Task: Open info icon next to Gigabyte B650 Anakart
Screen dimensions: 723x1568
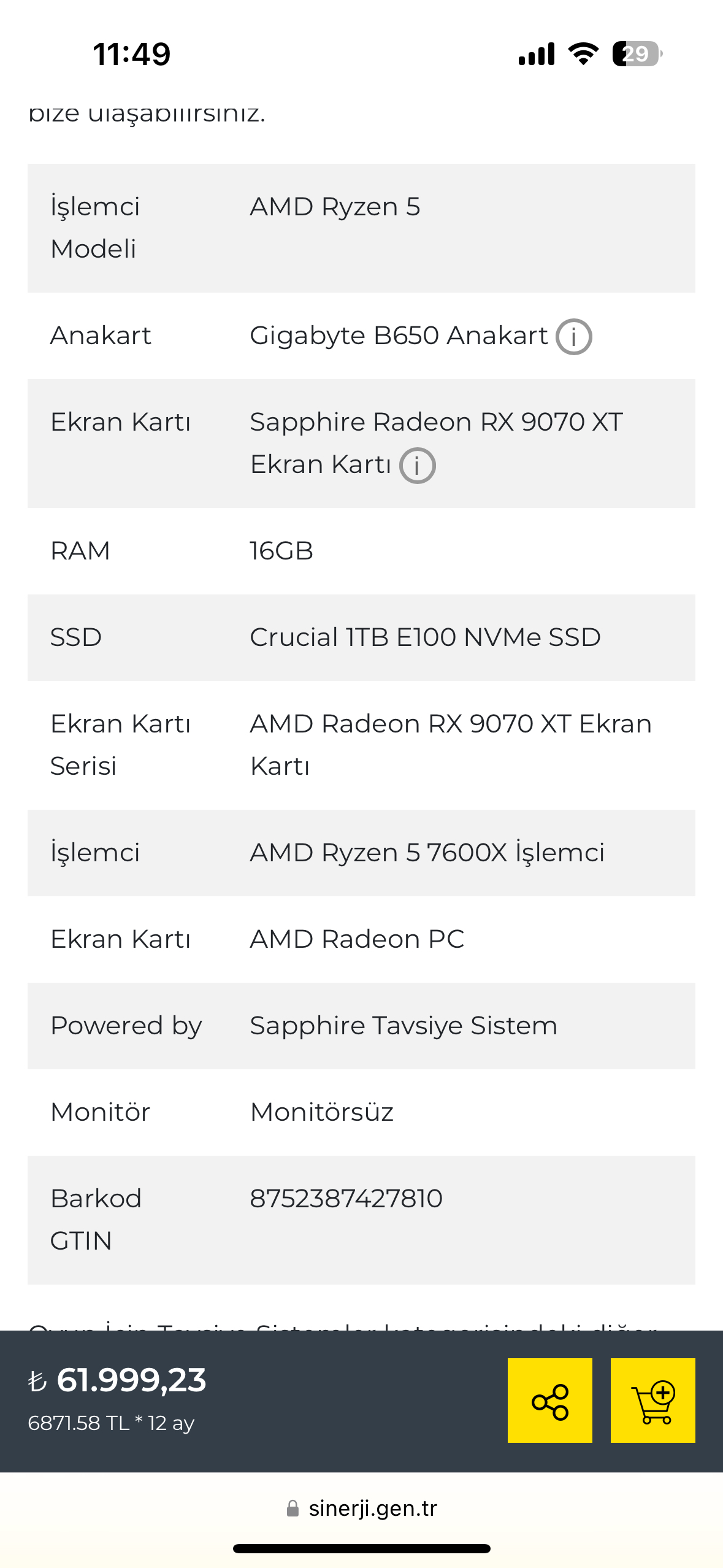Action: (x=573, y=337)
